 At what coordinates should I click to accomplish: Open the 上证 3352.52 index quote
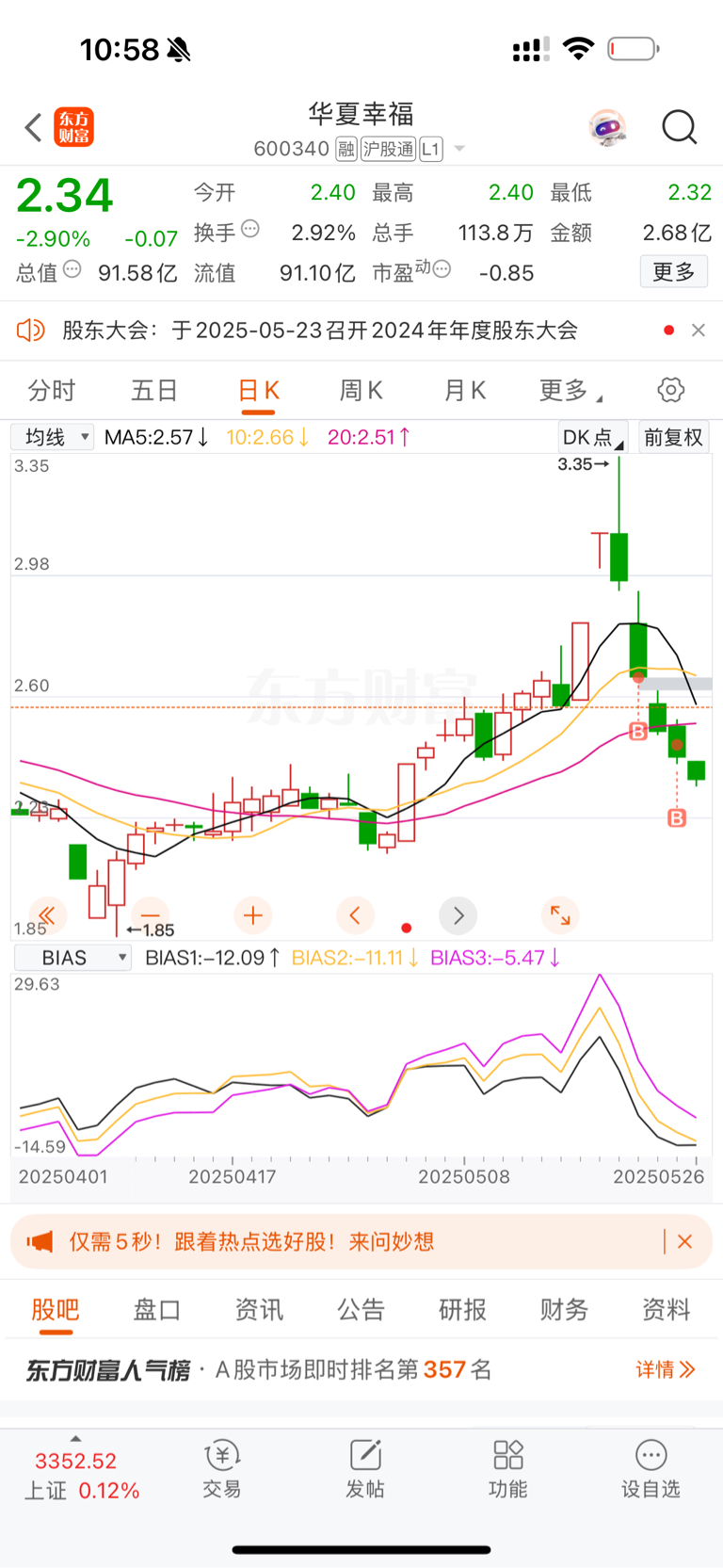click(x=81, y=1476)
